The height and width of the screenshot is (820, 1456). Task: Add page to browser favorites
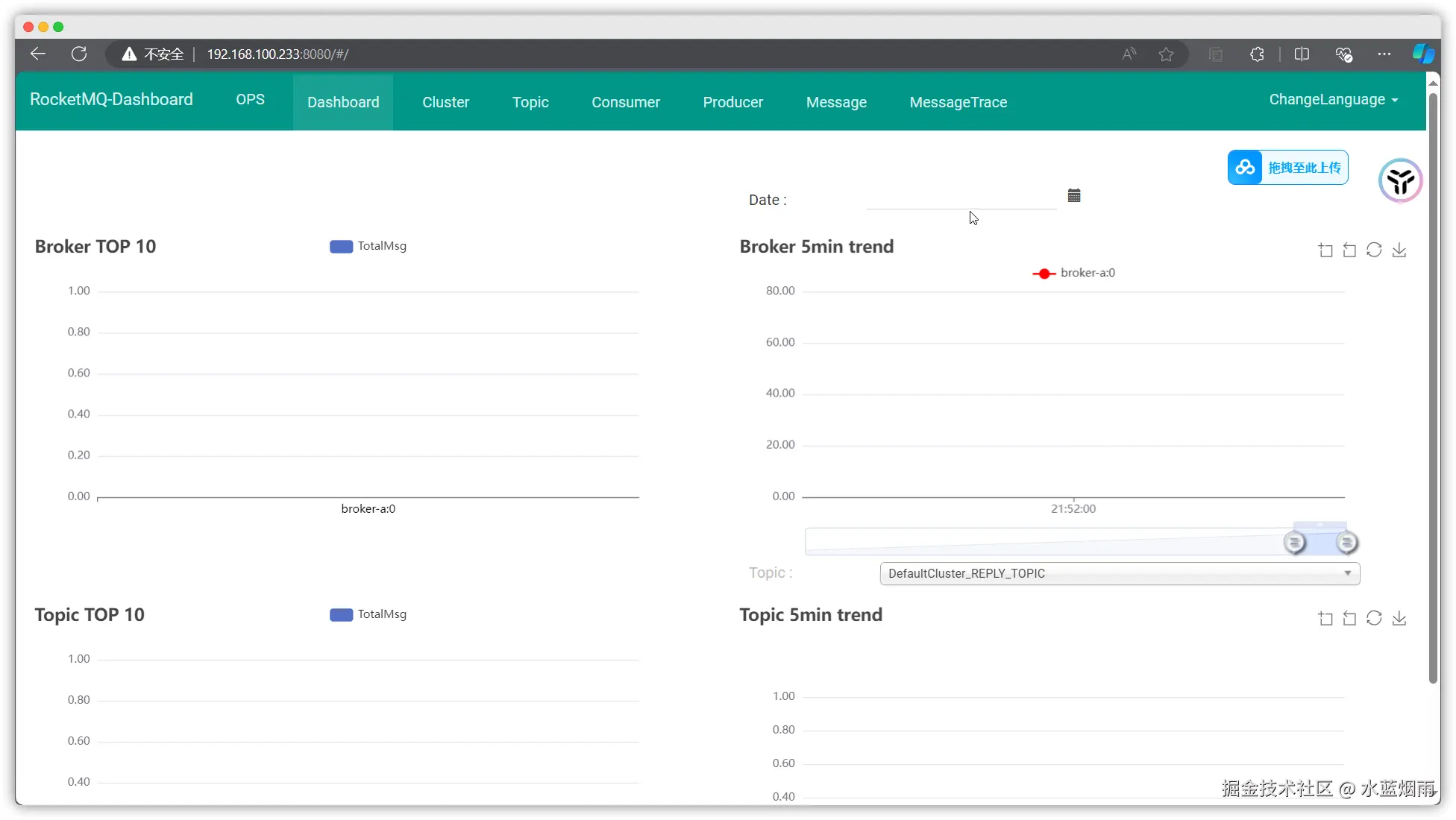click(x=1166, y=54)
